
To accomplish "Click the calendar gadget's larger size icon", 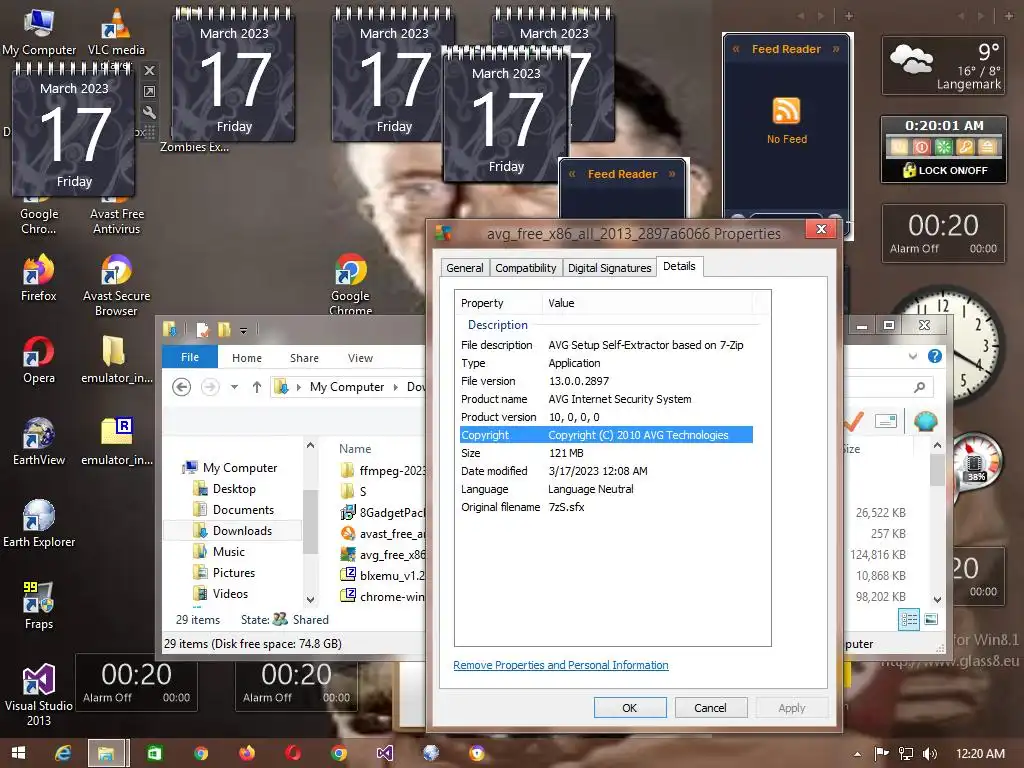I will (x=150, y=91).
